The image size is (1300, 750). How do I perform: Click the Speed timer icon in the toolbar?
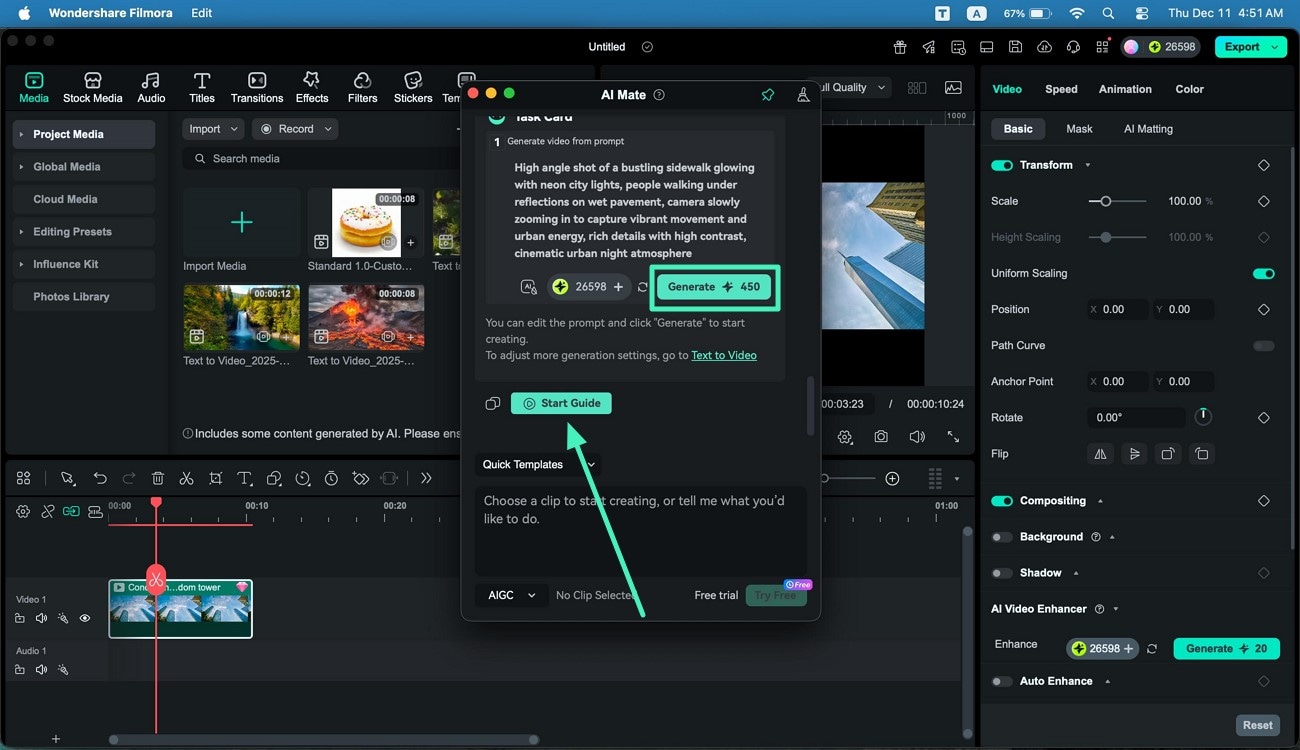(331, 478)
